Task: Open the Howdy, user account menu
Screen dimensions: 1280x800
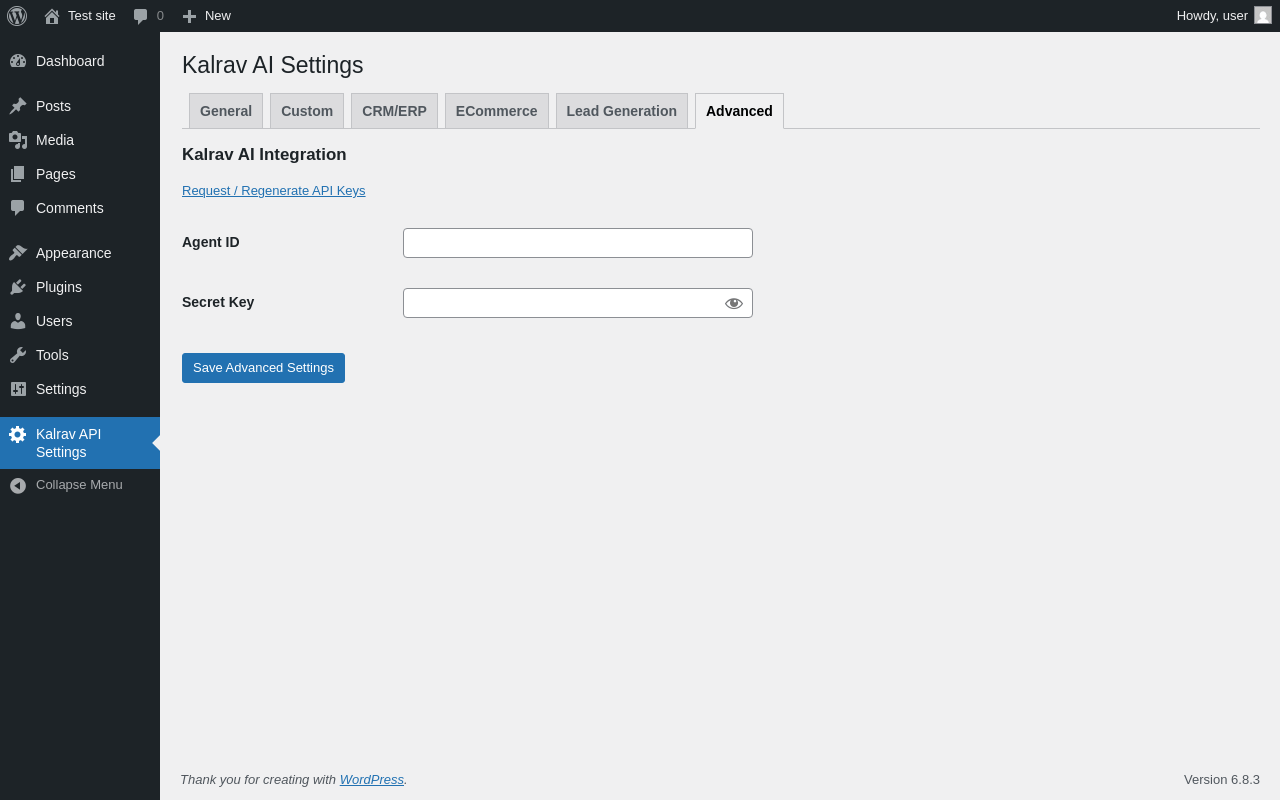Action: click(x=1212, y=16)
